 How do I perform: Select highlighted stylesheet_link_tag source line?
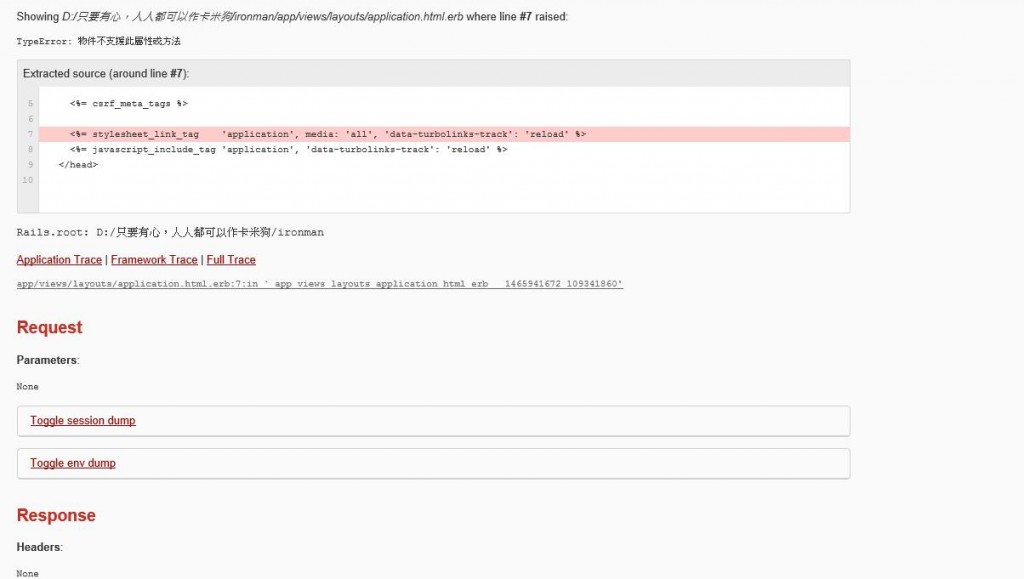[x=444, y=134]
